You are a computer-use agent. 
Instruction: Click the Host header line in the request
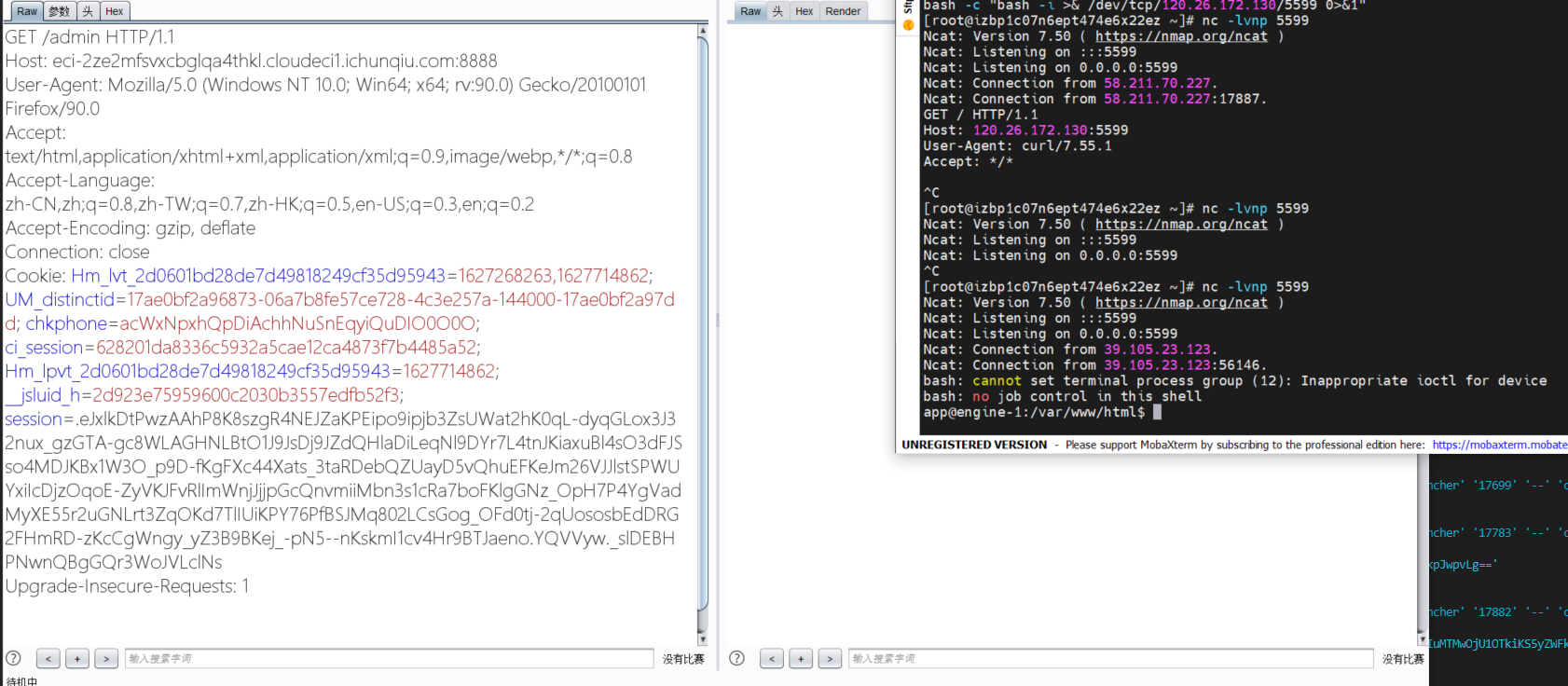252,61
